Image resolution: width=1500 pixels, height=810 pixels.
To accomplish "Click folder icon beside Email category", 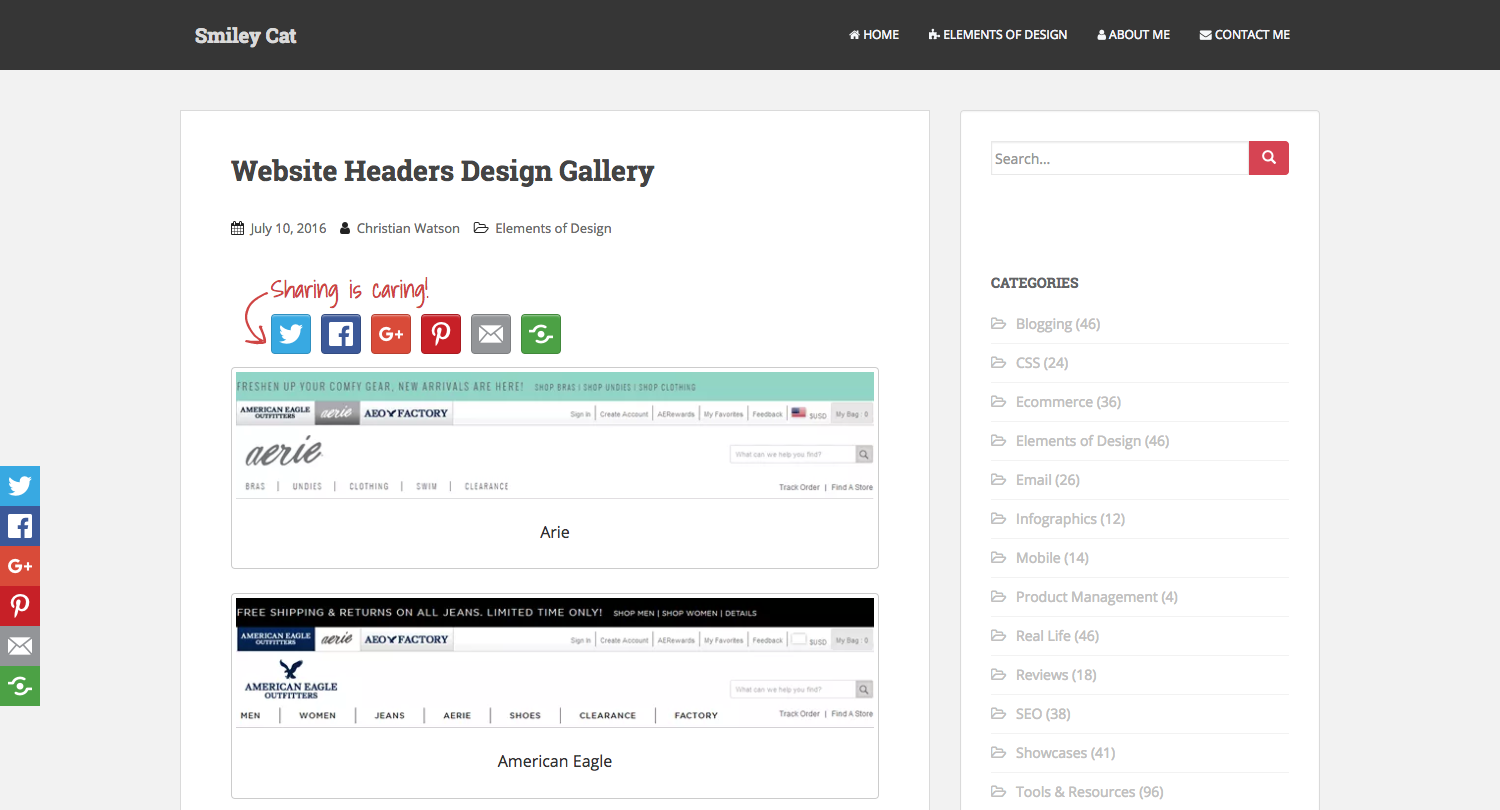I will point(998,480).
